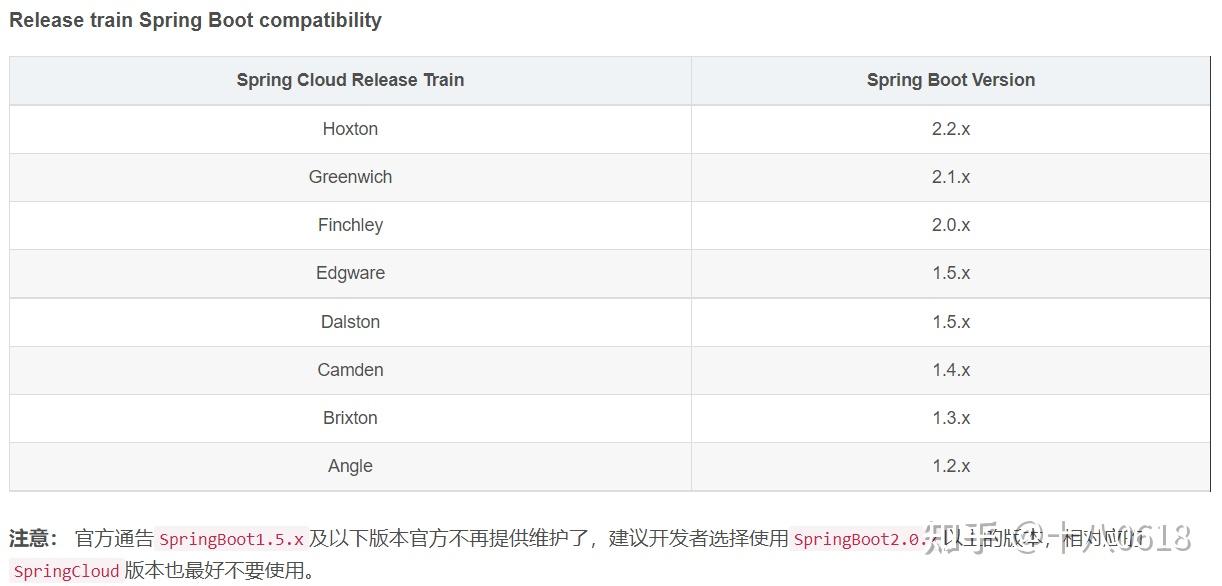Select the Angle row name
This screenshot has height=586, width=1222.
point(350,466)
